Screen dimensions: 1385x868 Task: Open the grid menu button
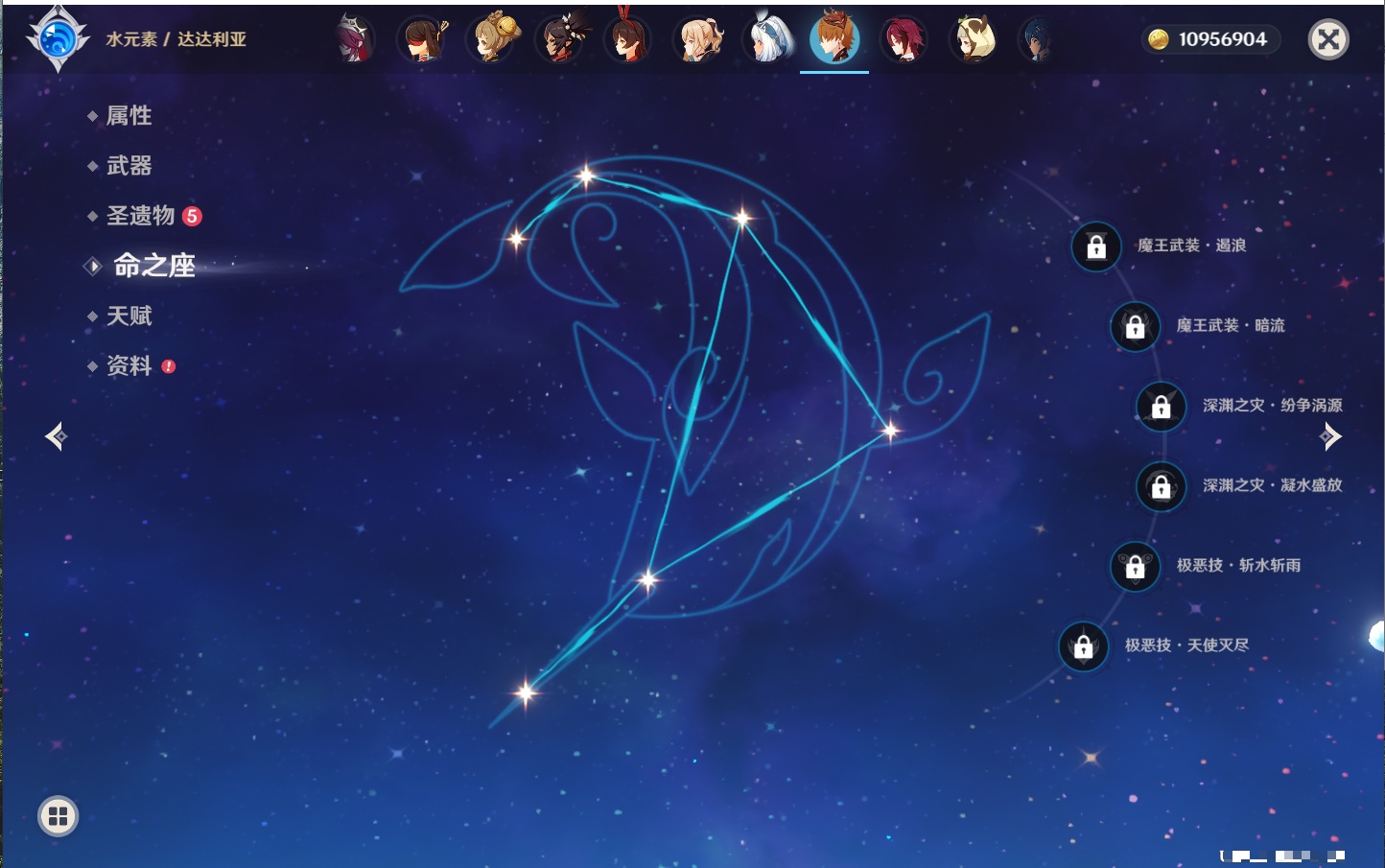pyautogui.click(x=58, y=816)
